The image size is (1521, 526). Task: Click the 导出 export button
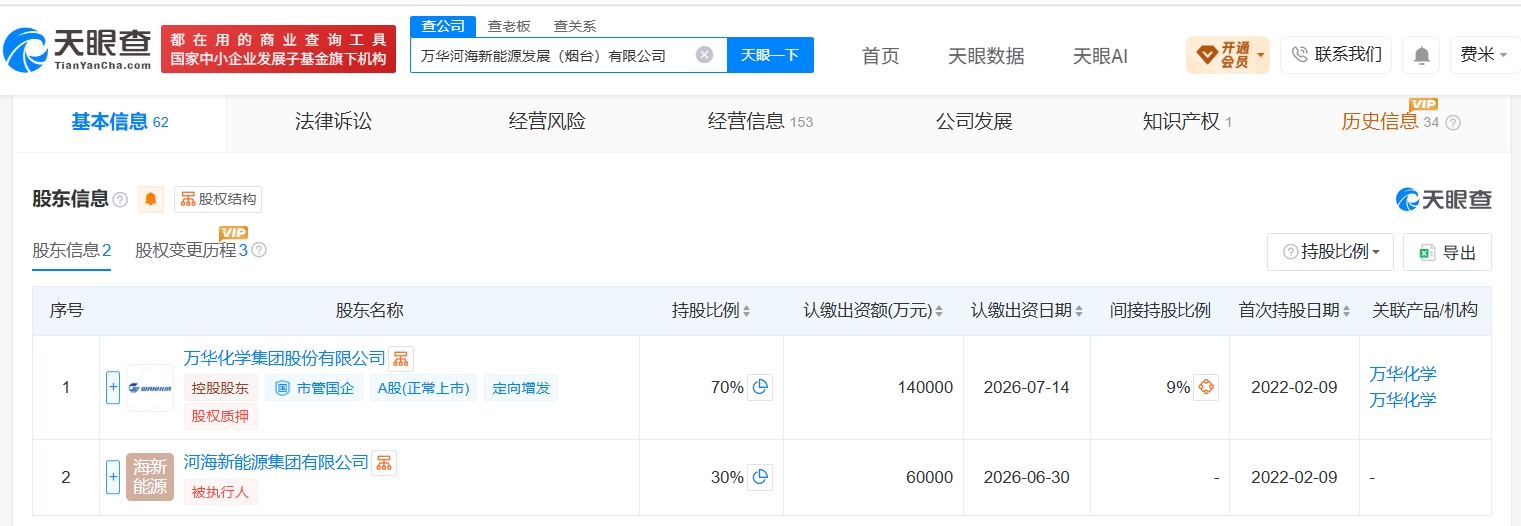coord(1447,252)
